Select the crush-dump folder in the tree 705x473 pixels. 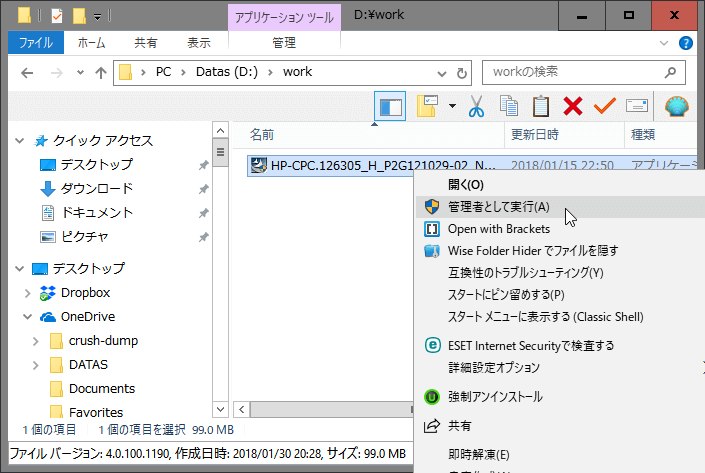103,340
